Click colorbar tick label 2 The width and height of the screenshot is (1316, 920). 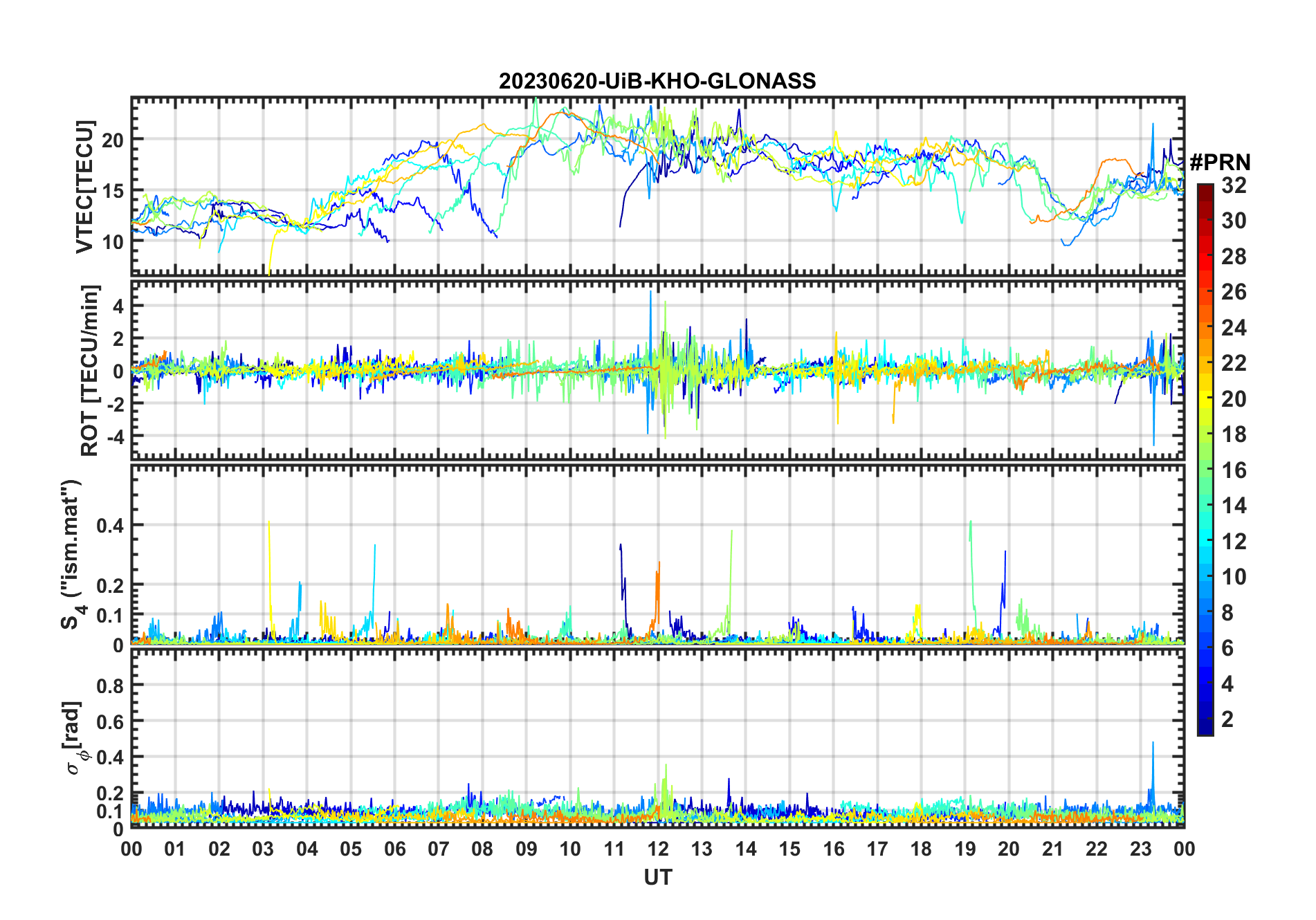point(1227,719)
